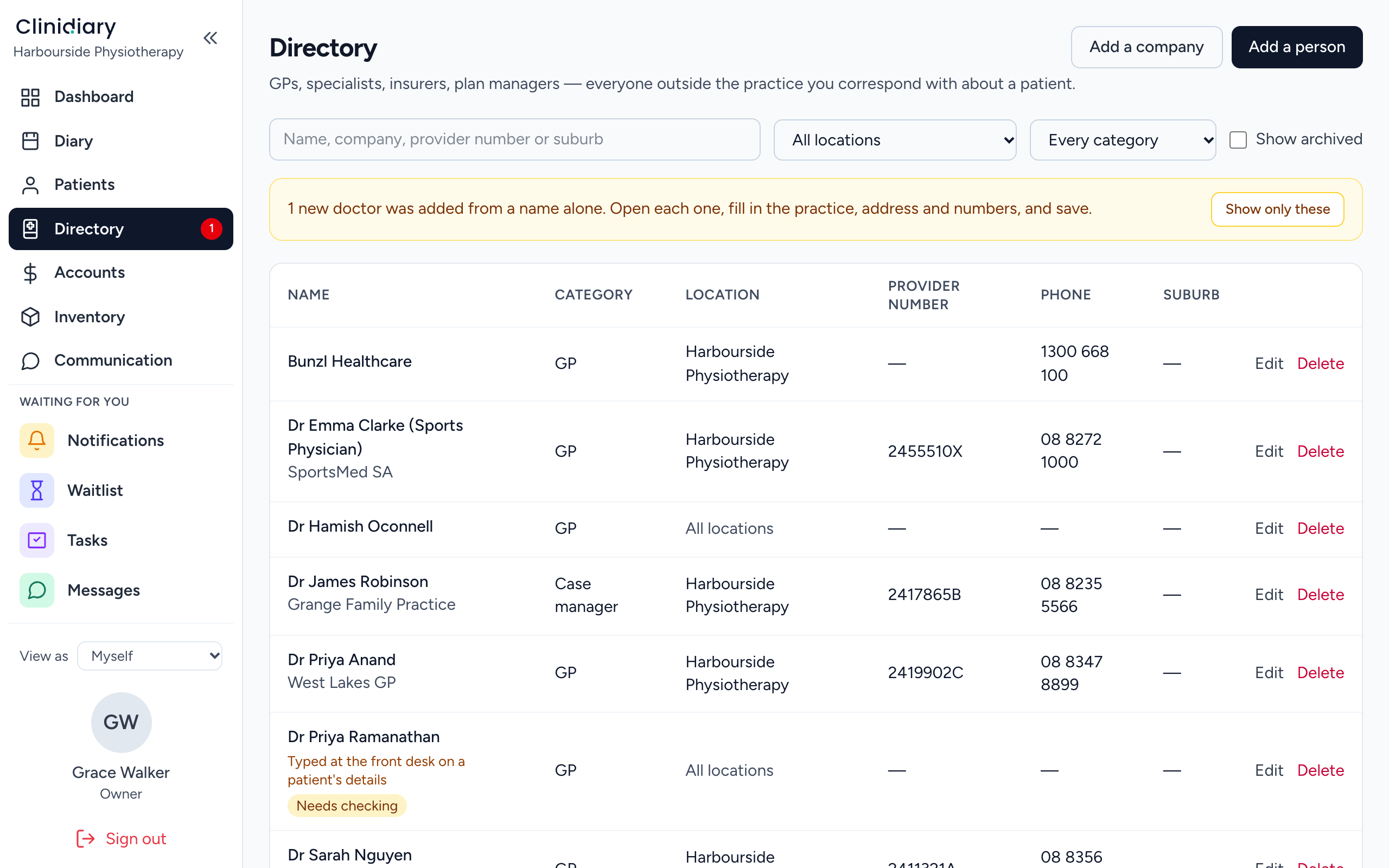Open the Inventory menu item
Screen dimensions: 1389x868
120,317
